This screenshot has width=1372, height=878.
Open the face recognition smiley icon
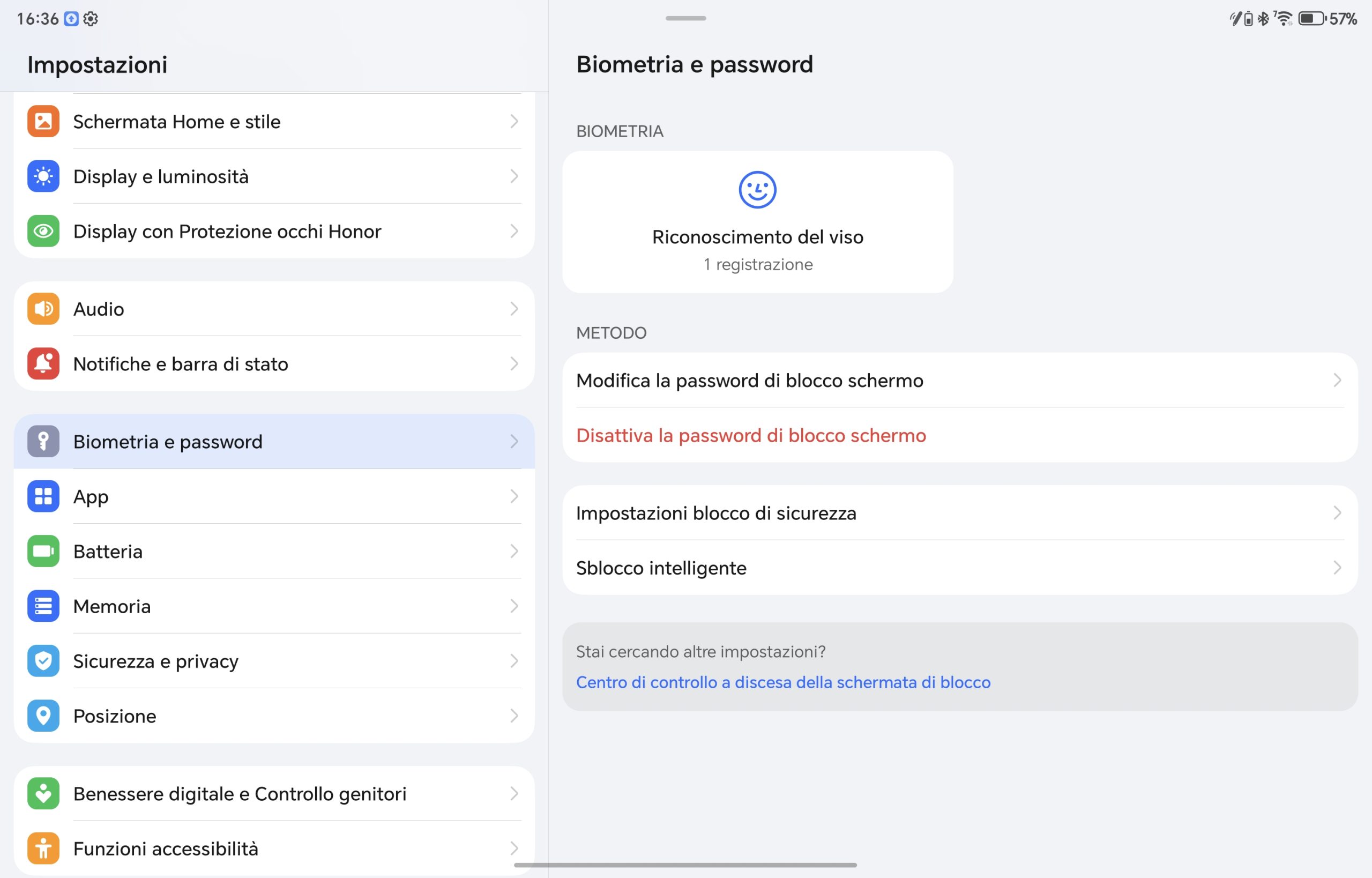coord(757,190)
